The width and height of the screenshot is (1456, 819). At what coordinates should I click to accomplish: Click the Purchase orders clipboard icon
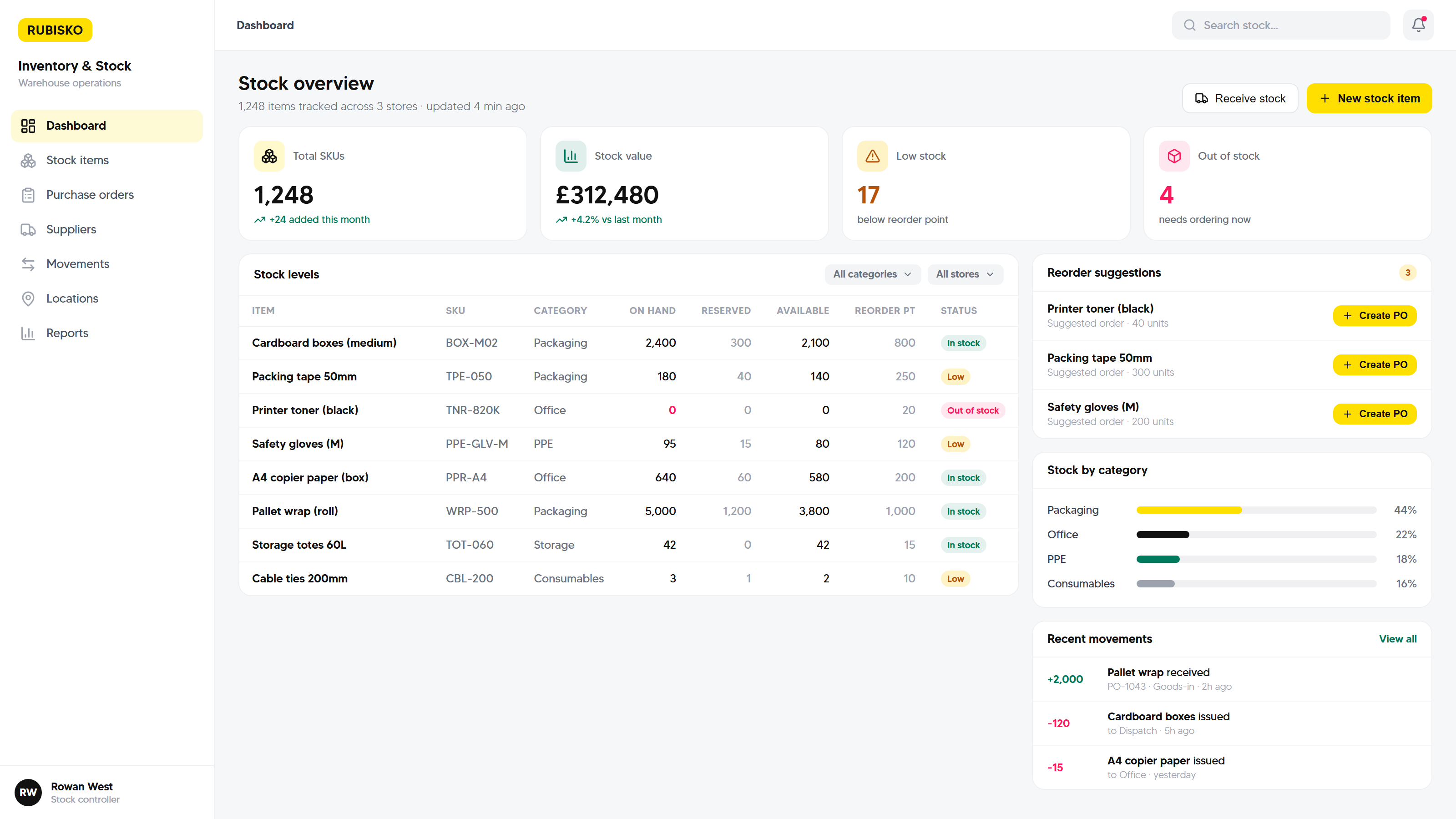(28, 195)
